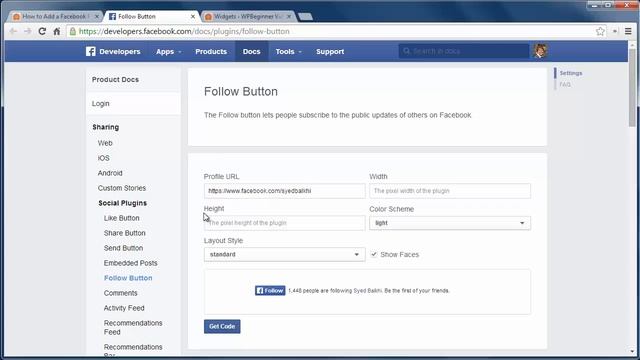Image resolution: width=640 pixels, height=360 pixels.
Task: Open the Send Button docs link
Action: pos(123,248)
